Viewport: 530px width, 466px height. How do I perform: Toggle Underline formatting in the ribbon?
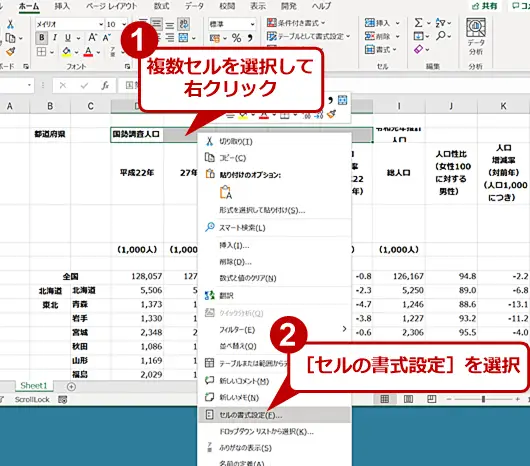pos(68,38)
